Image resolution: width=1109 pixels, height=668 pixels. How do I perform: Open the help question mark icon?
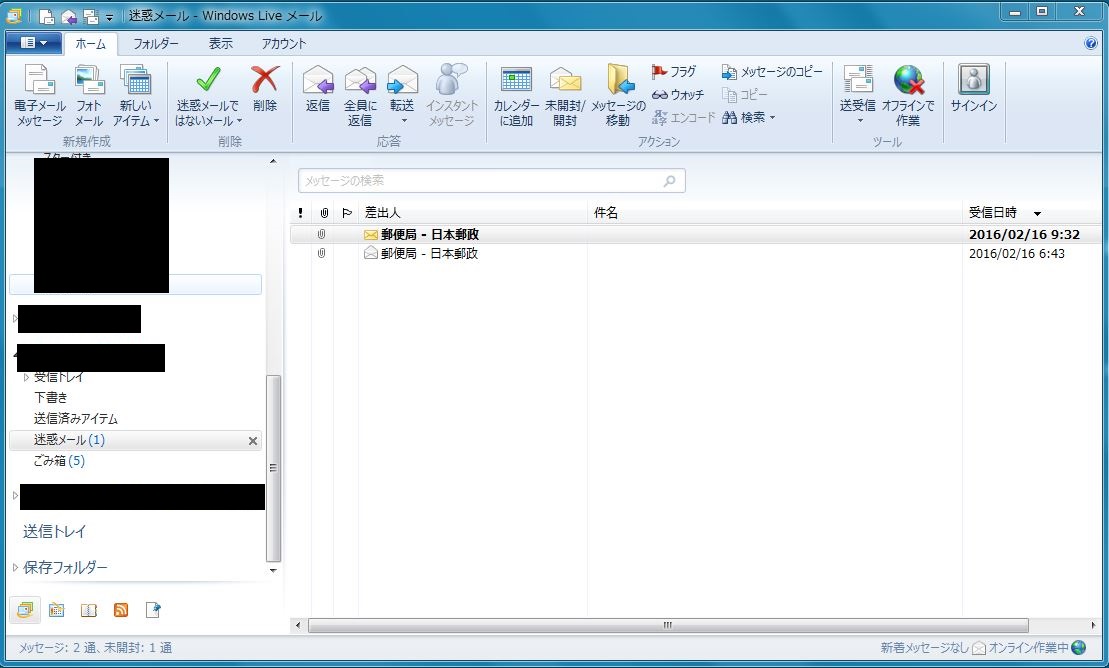click(1091, 43)
